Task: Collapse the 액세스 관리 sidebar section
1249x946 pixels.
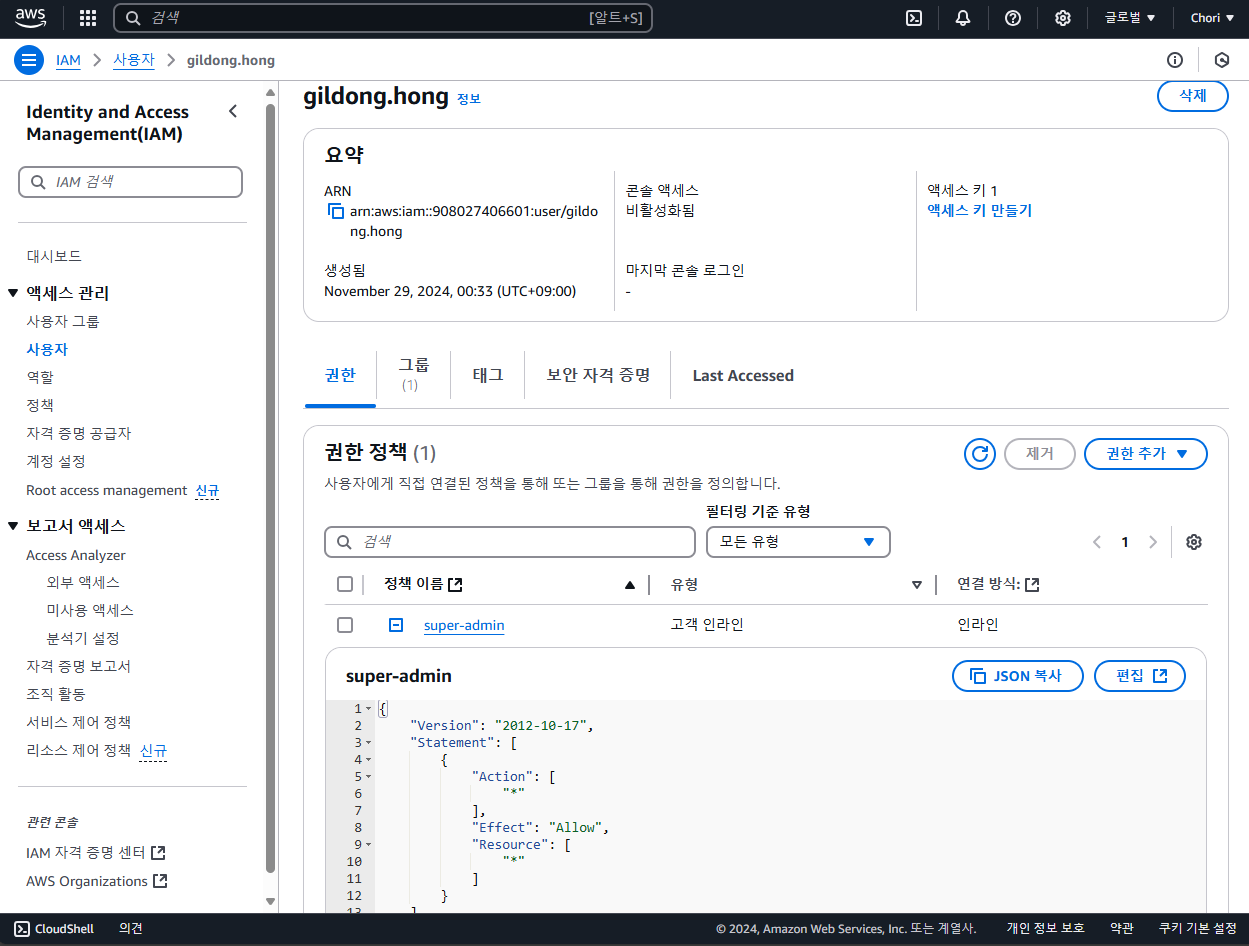Action: pyautogui.click(x=13, y=293)
